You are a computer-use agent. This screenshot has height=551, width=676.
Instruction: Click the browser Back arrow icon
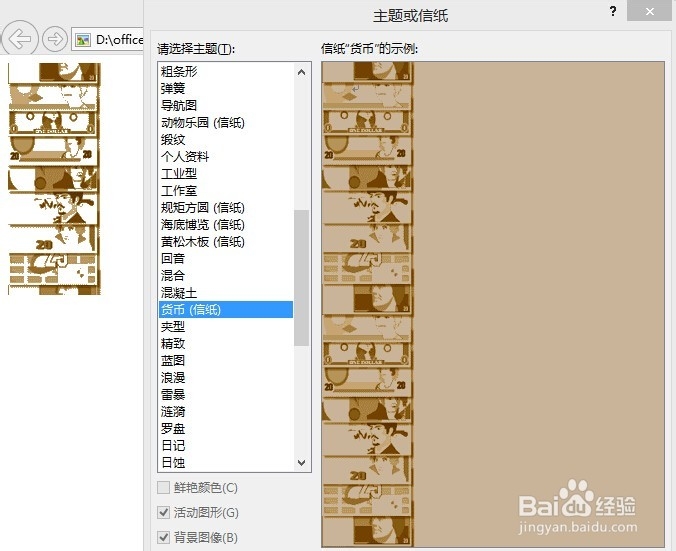click(x=20, y=39)
